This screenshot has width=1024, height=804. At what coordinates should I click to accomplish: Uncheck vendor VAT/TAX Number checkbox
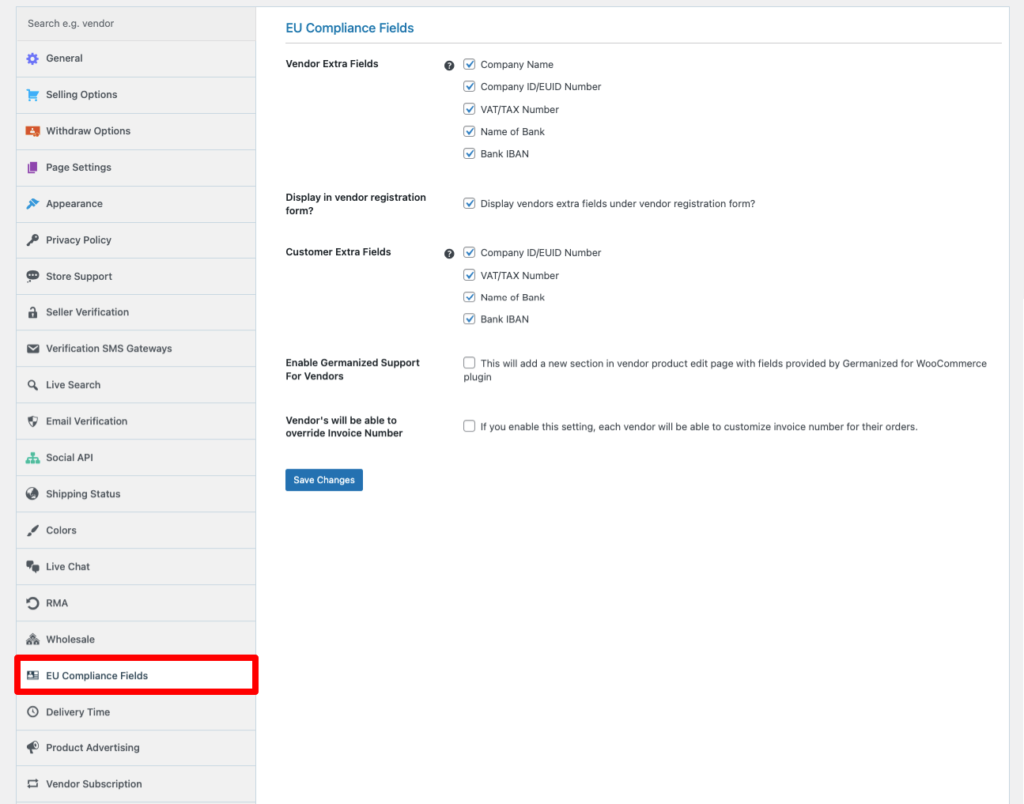tap(469, 109)
